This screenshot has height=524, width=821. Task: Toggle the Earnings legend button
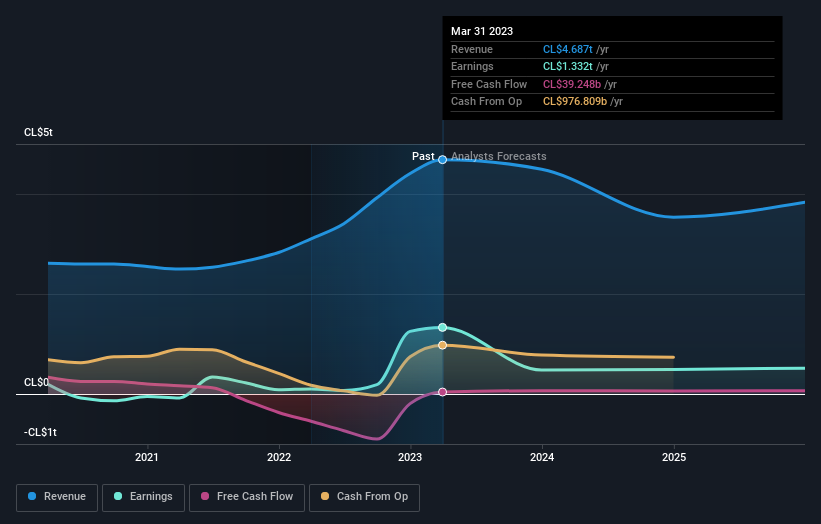click(x=143, y=497)
